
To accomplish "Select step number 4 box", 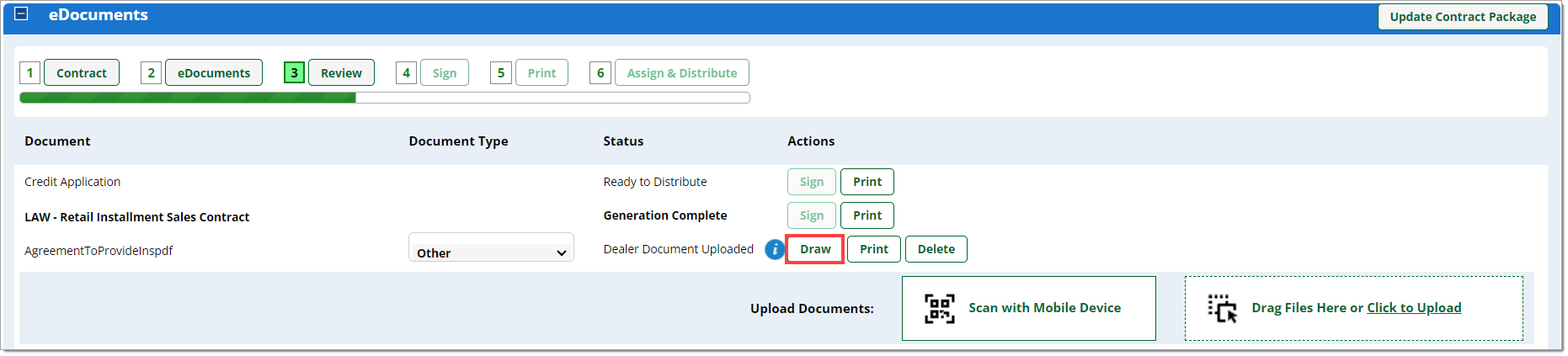I will (406, 72).
